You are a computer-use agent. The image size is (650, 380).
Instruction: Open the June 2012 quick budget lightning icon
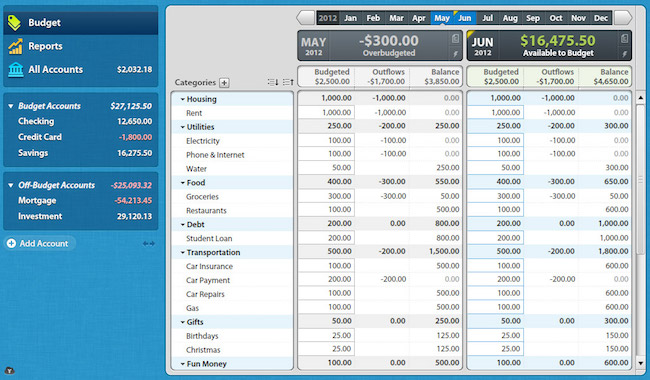point(624,54)
